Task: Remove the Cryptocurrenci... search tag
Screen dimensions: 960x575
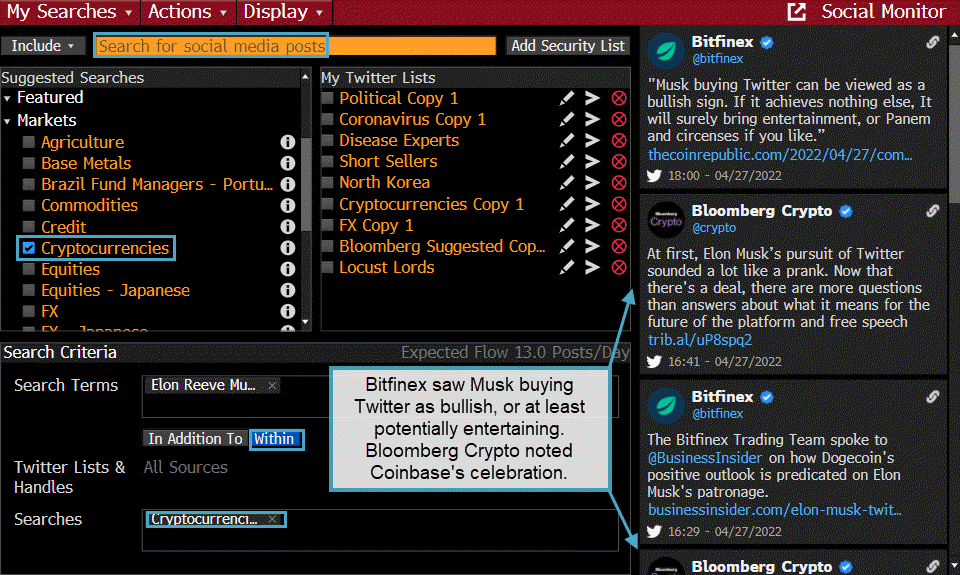Action: coord(272,519)
